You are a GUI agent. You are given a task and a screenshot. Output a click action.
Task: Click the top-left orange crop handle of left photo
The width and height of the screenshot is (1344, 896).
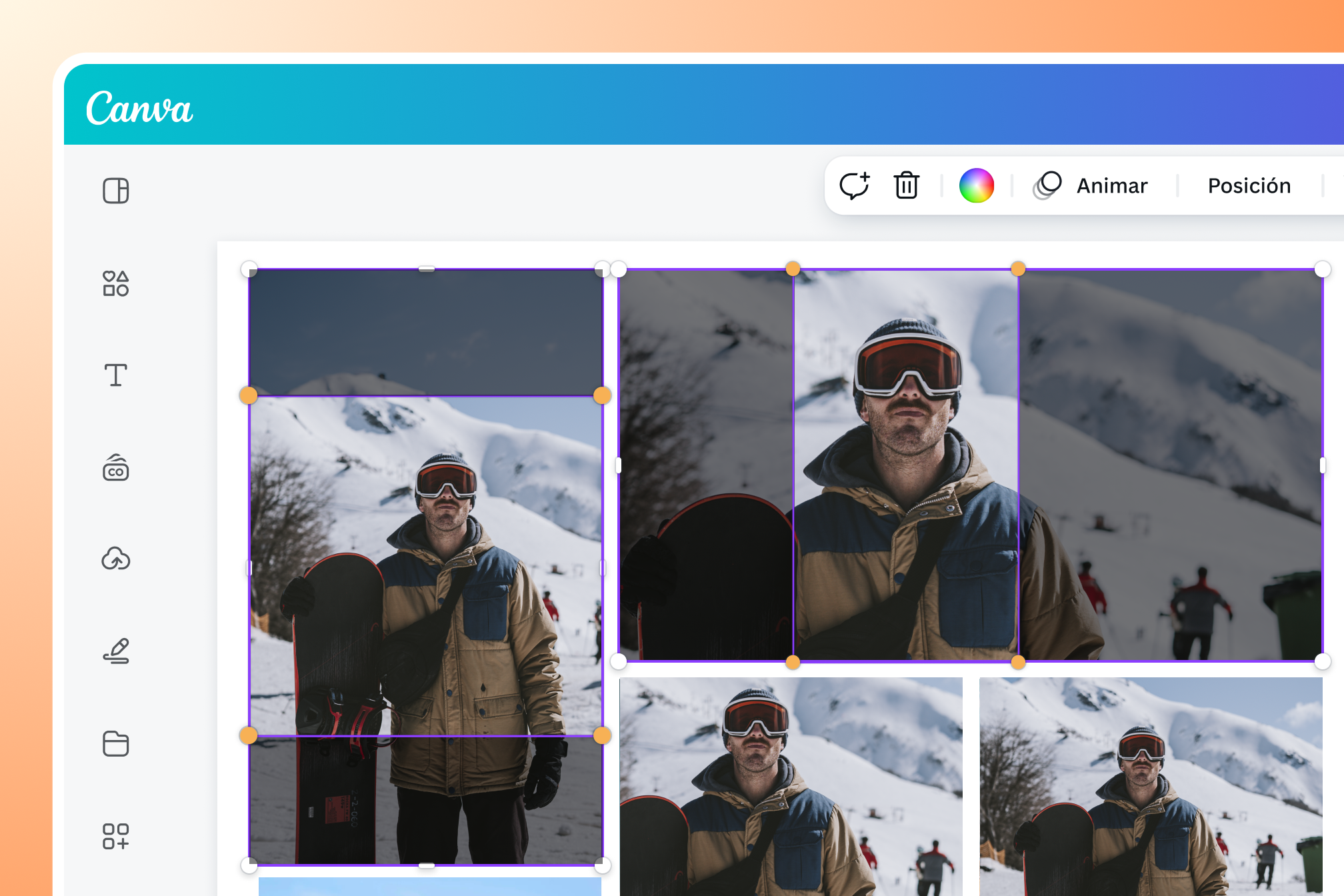click(248, 395)
